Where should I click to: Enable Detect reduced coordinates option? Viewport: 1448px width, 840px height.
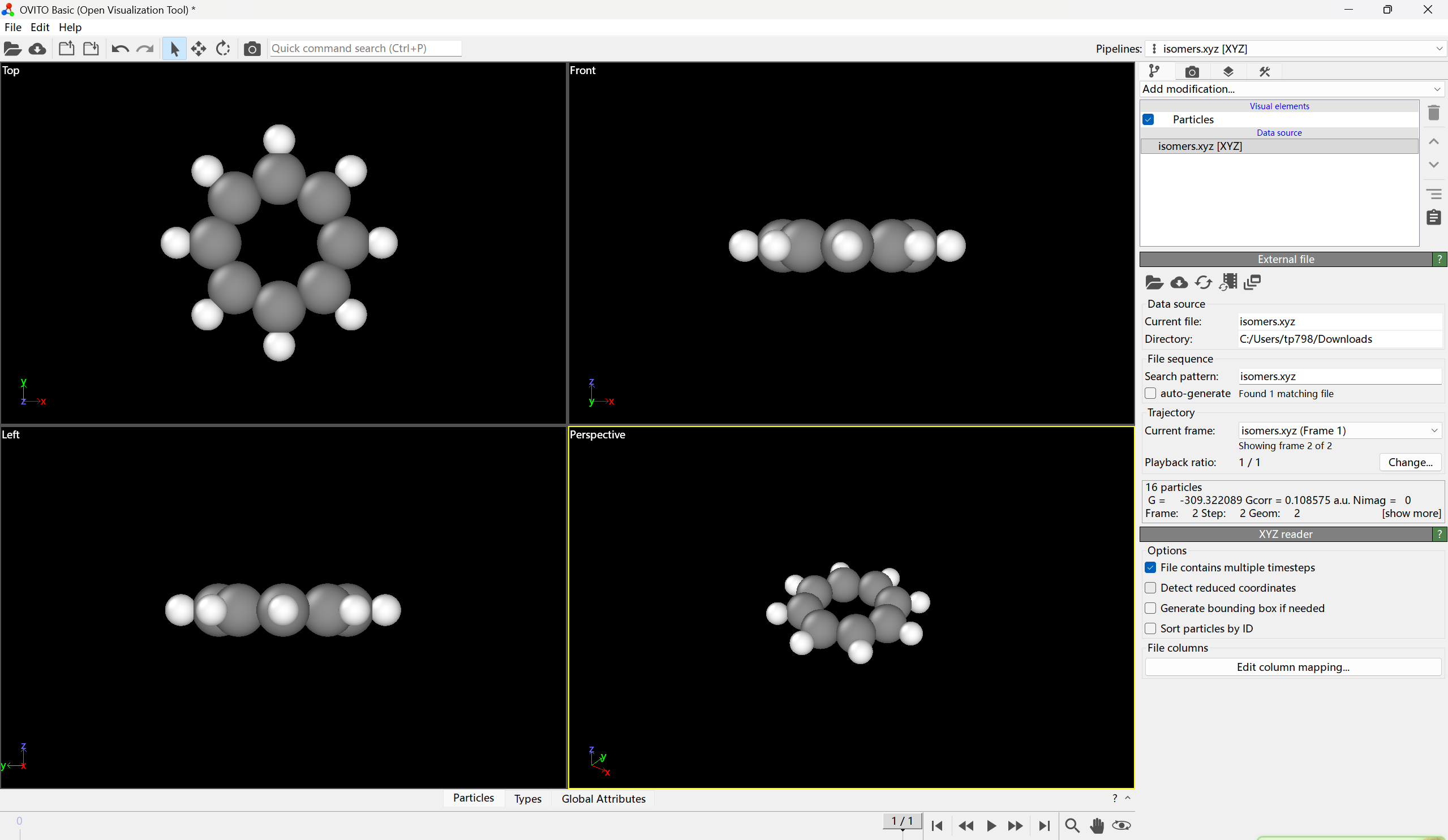tap(1150, 588)
